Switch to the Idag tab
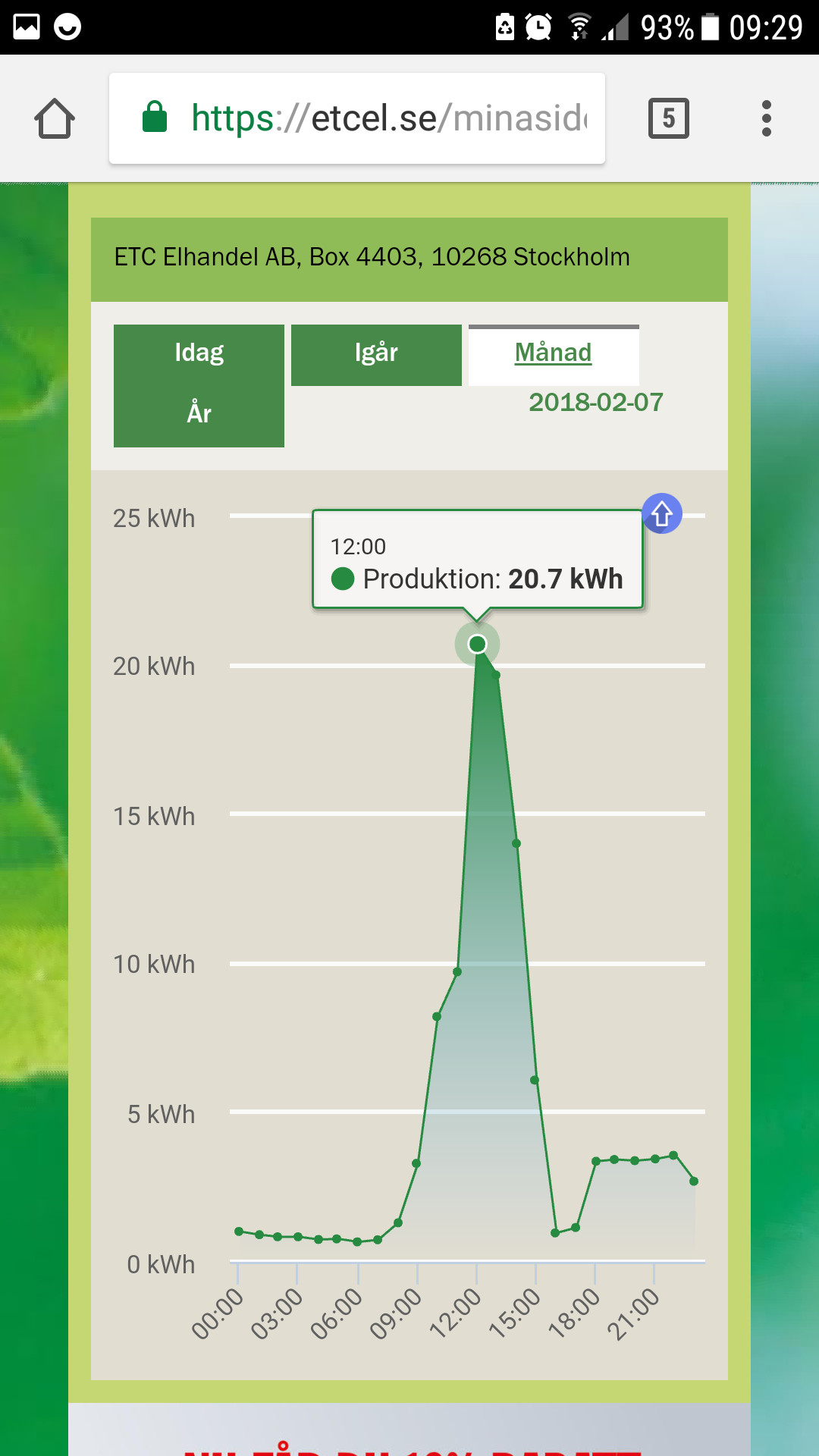 pyautogui.click(x=199, y=353)
